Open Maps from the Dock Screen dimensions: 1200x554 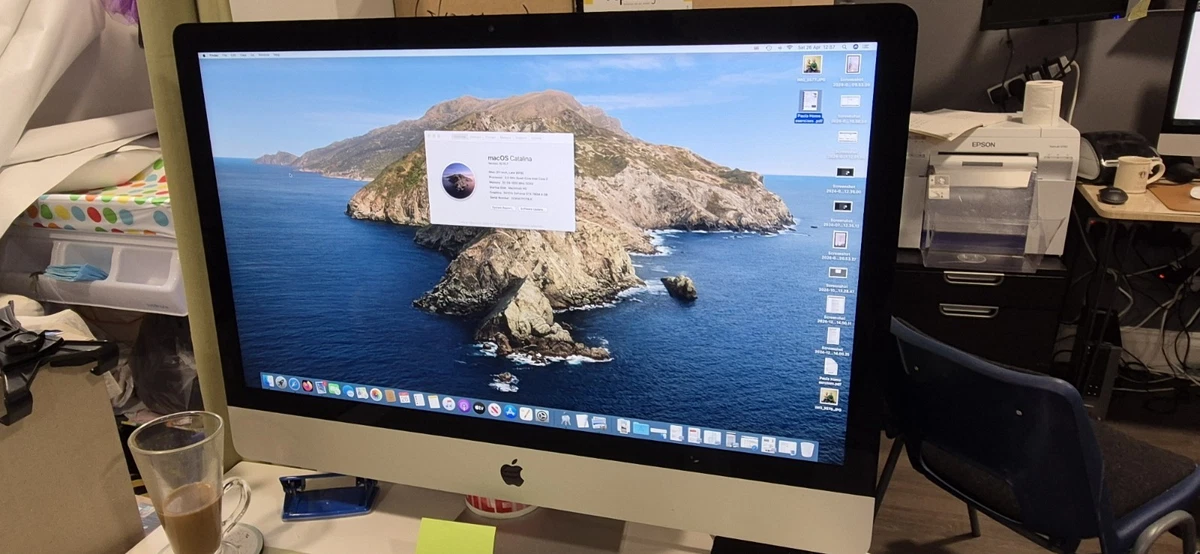[362, 393]
